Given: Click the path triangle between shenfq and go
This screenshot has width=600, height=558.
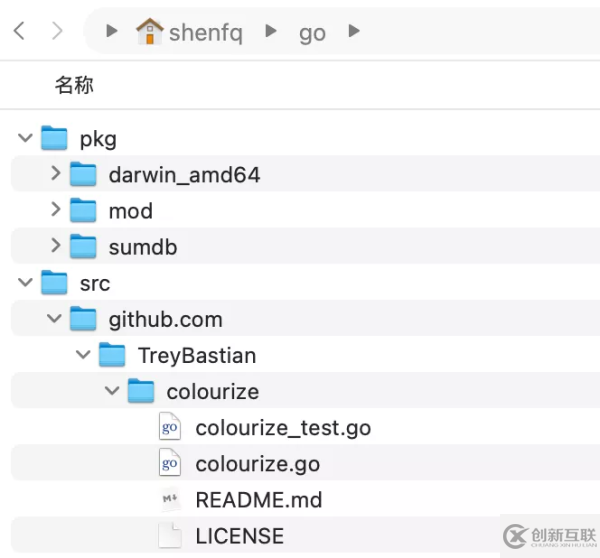Looking at the screenshot, I should 271,31.
